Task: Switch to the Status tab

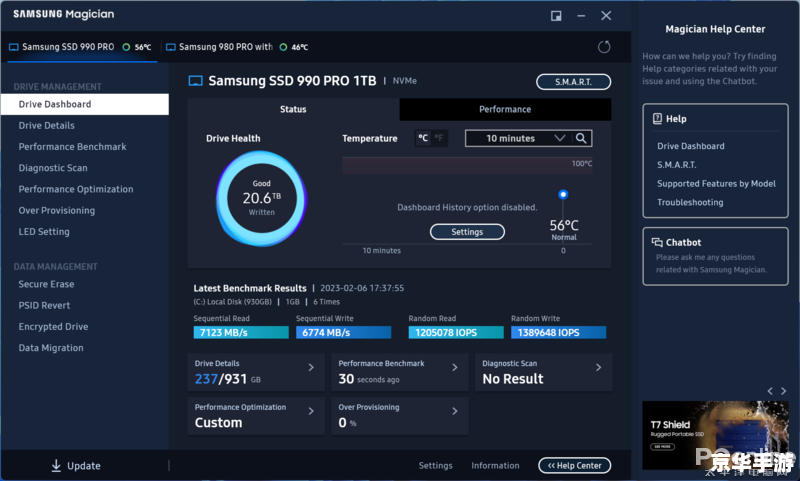Action: [293, 109]
